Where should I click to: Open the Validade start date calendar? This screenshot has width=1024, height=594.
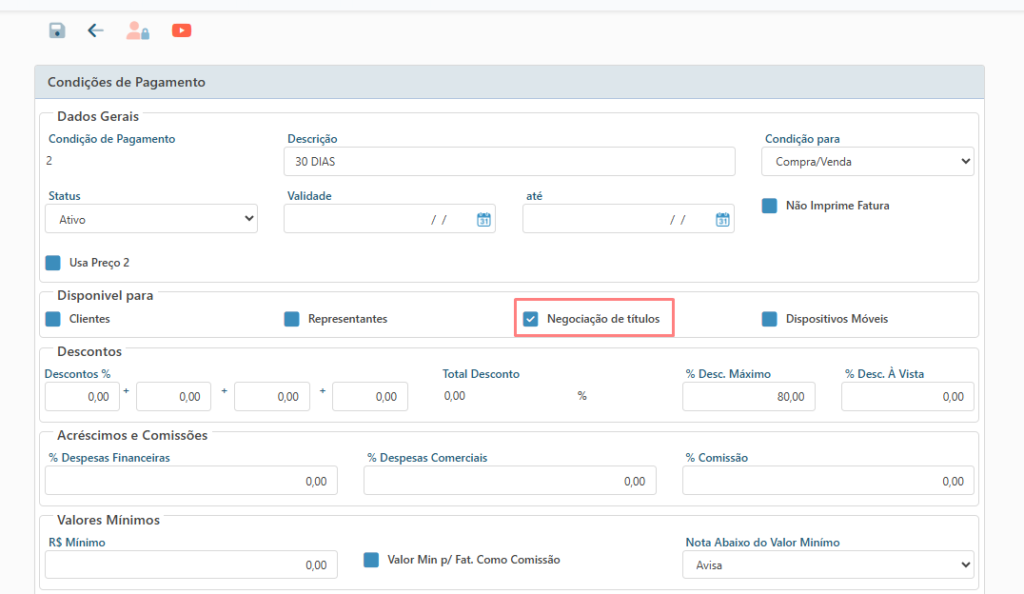tap(483, 220)
